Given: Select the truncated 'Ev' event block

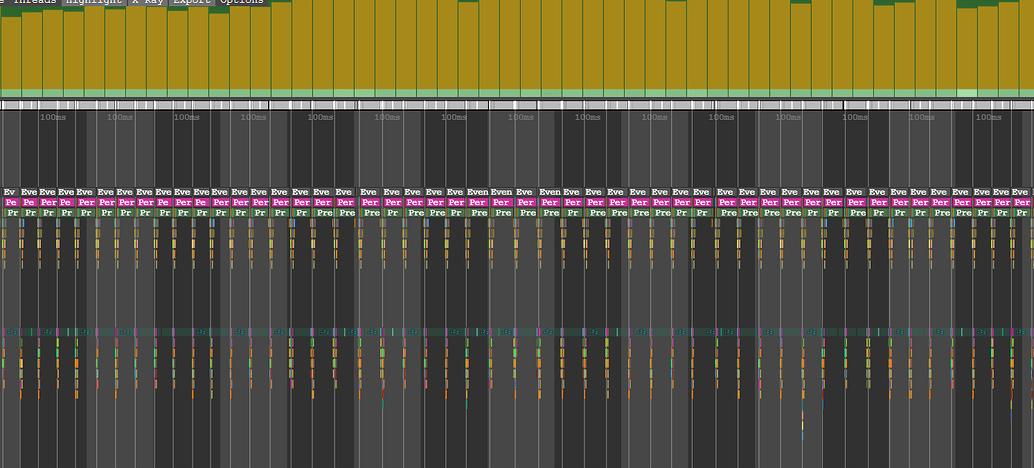Looking at the screenshot, I should 10,192.
